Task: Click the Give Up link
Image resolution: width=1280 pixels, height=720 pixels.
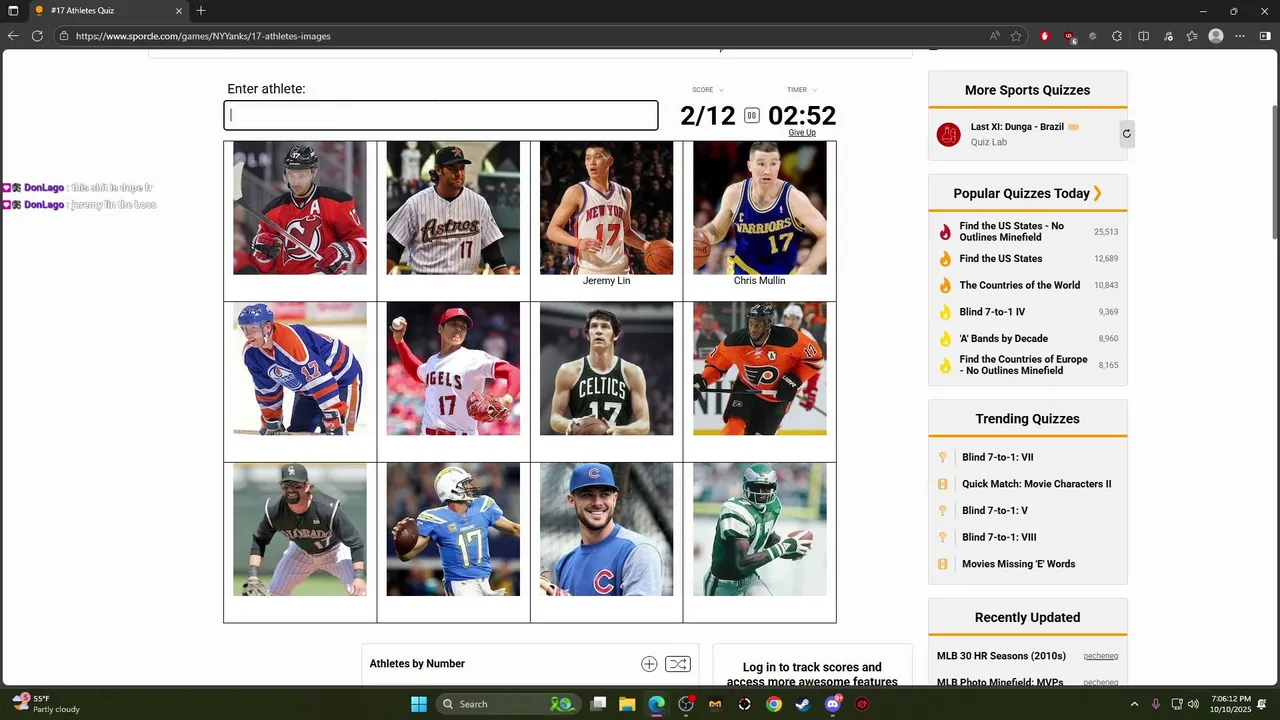Action: click(802, 133)
